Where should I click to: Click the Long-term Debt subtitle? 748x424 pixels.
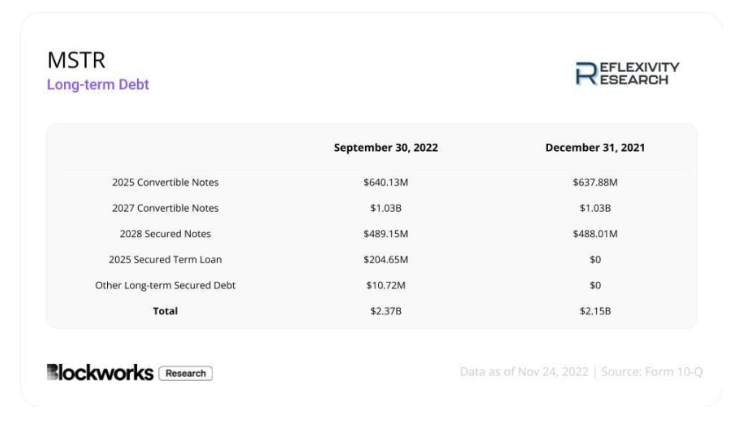coord(98,84)
